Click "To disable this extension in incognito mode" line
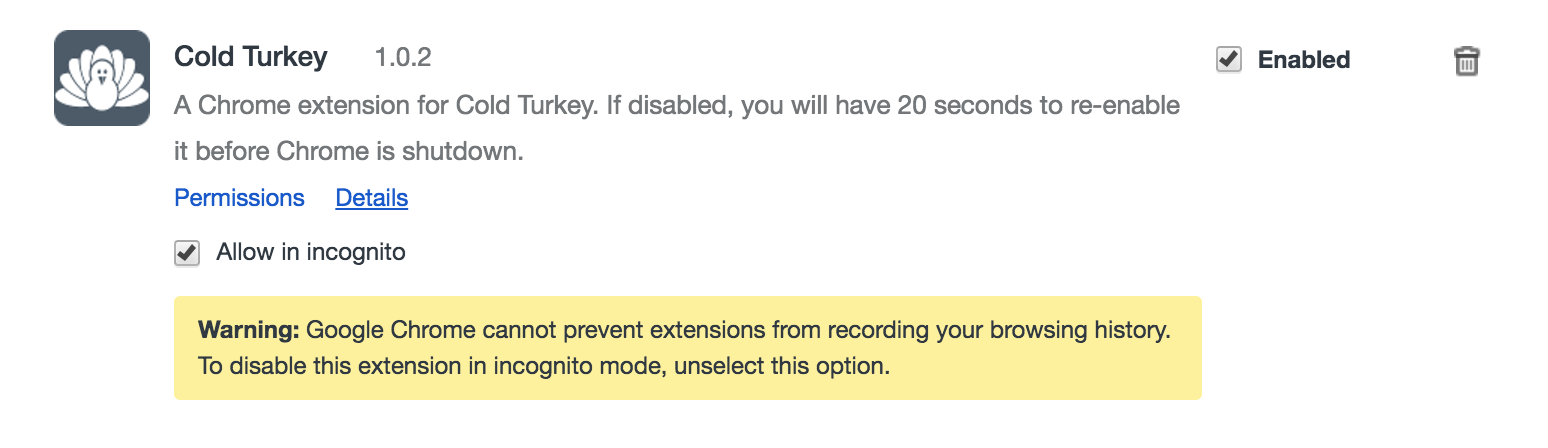 coord(432,366)
